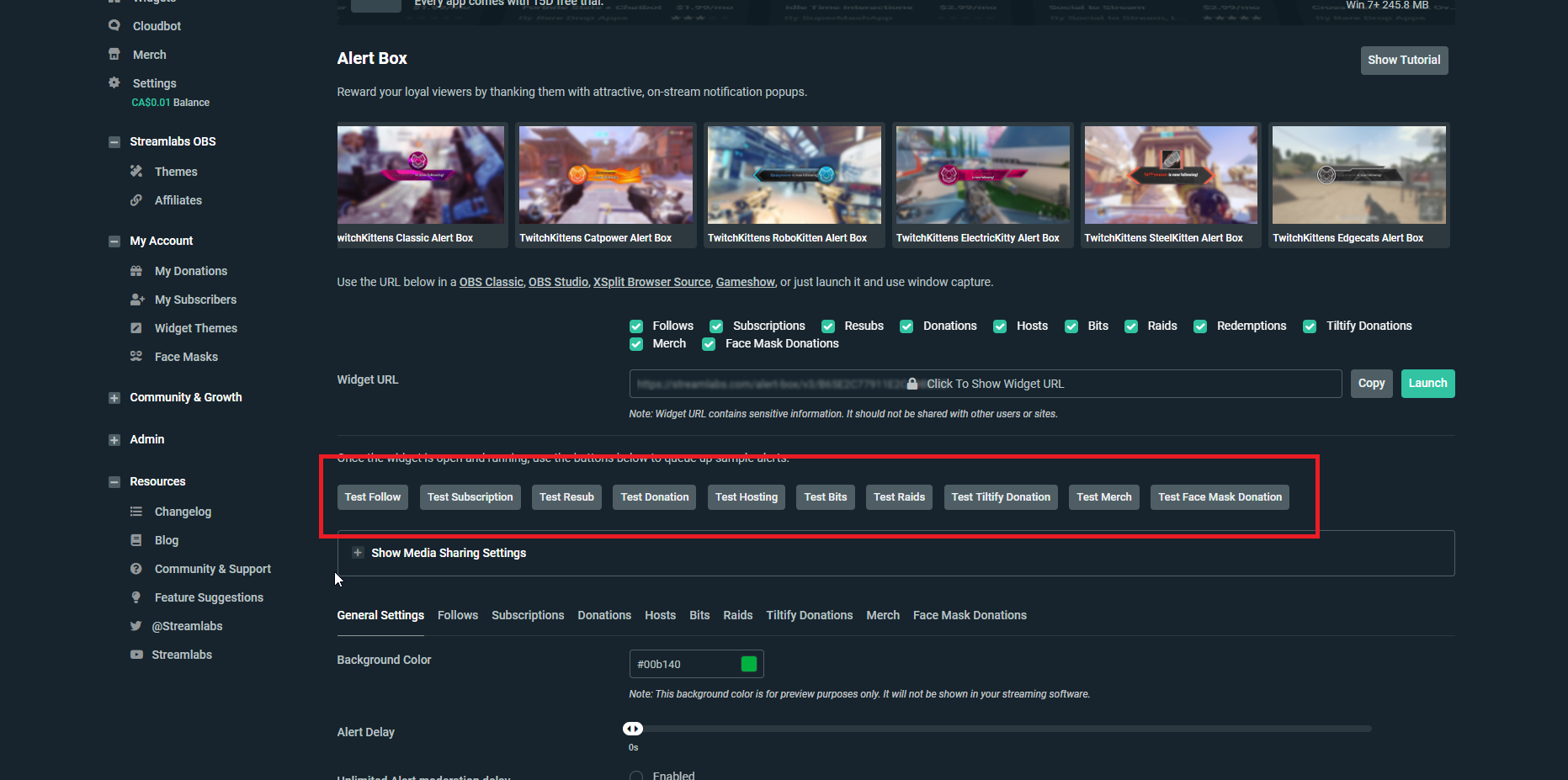Open the Tiltify Donations settings tab
The height and width of the screenshot is (780, 1568).
tap(809, 615)
